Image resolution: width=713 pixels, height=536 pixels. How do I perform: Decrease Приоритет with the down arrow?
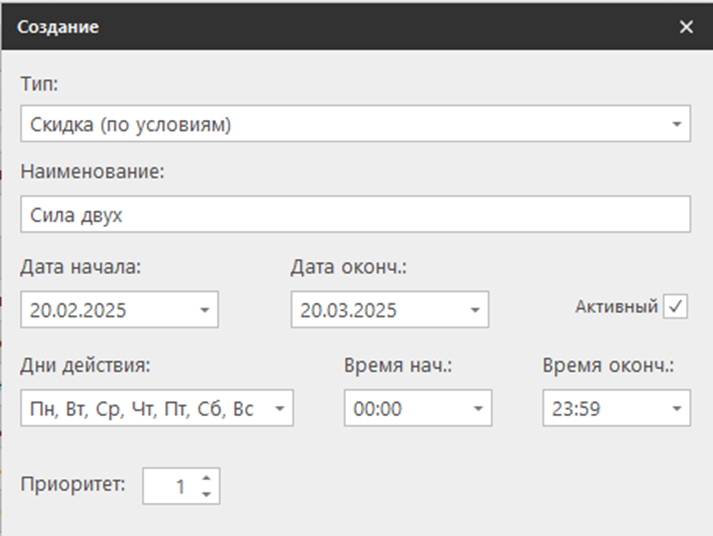click(x=206, y=495)
